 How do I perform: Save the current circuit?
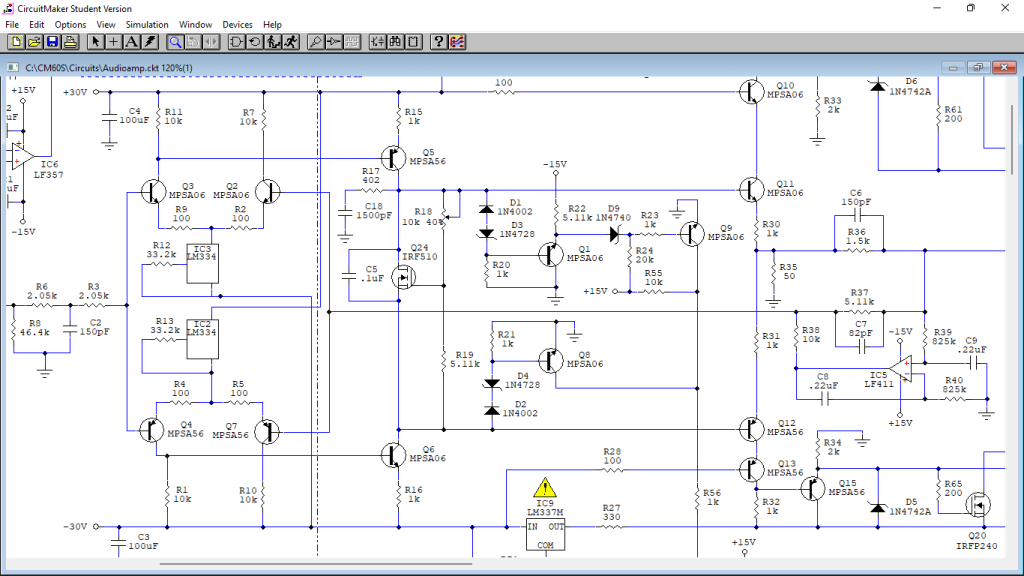(51, 42)
